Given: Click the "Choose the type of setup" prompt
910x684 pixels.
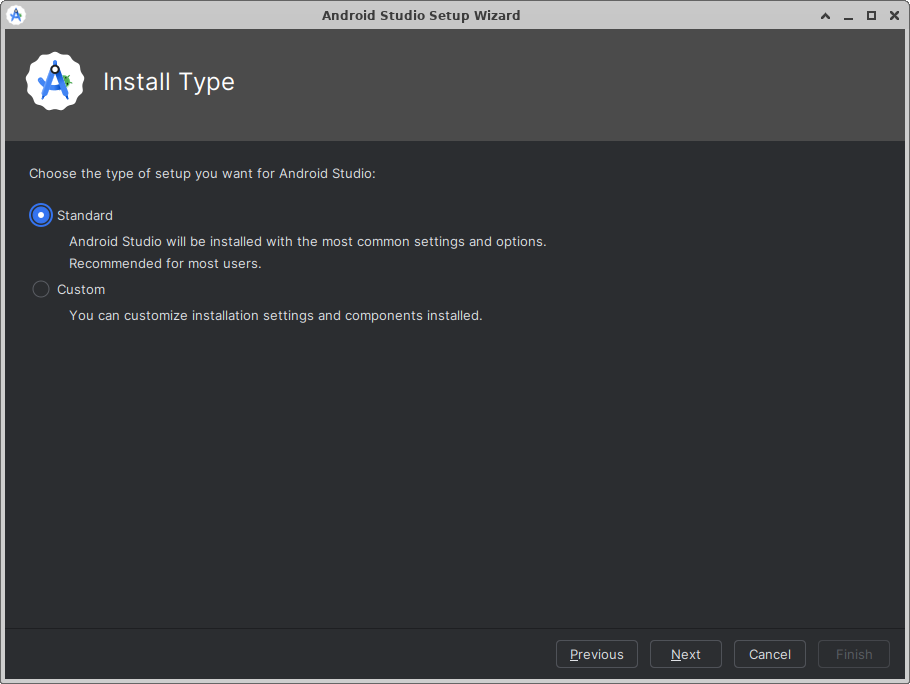Looking at the screenshot, I should pyautogui.click(x=202, y=173).
